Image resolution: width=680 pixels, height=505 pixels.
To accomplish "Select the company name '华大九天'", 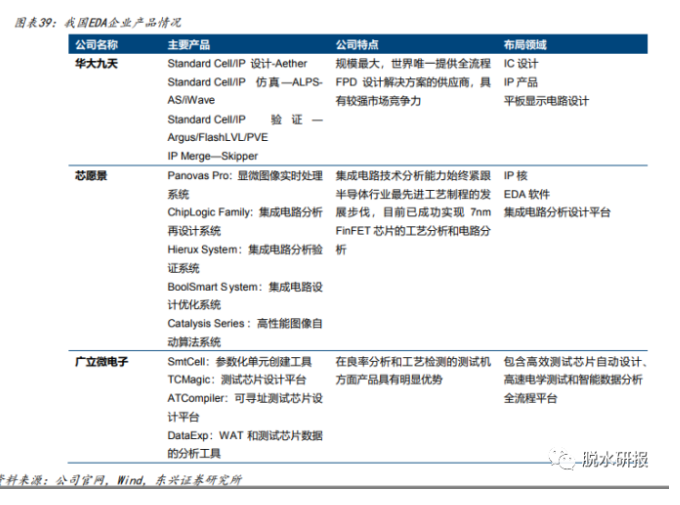I will [96, 64].
